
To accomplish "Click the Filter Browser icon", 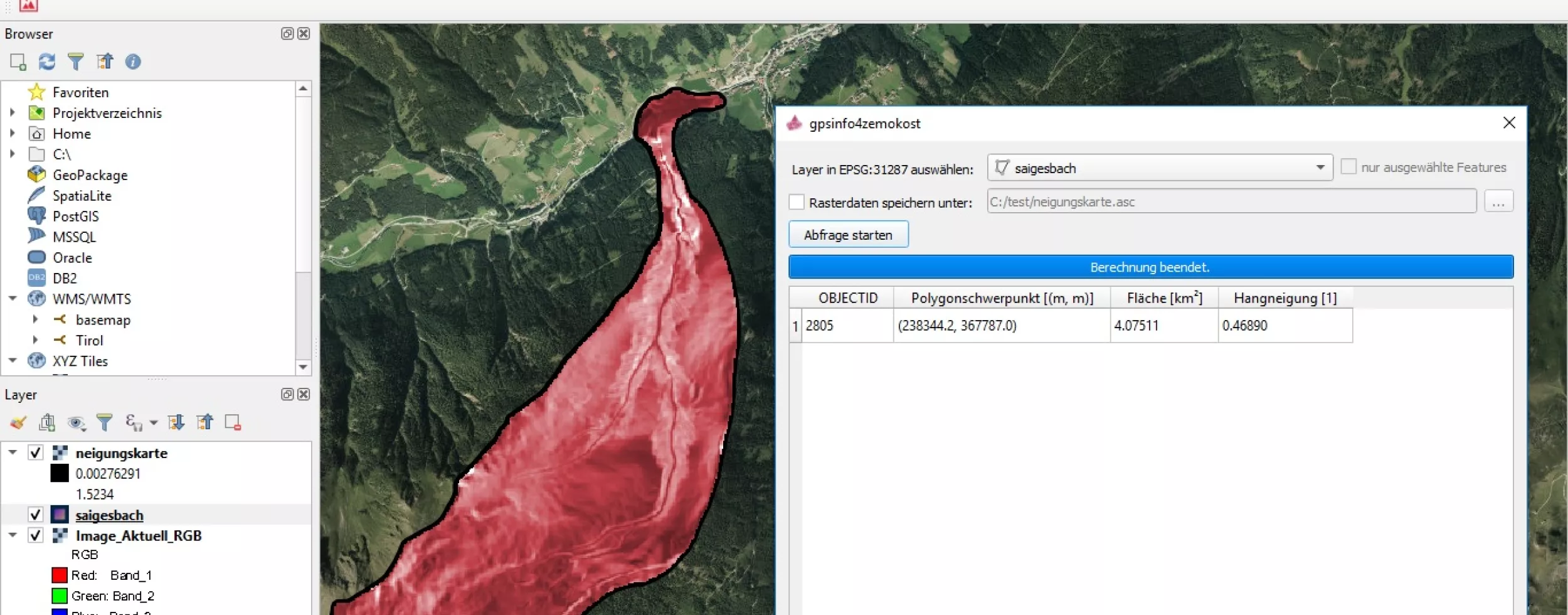I will pos(76,61).
